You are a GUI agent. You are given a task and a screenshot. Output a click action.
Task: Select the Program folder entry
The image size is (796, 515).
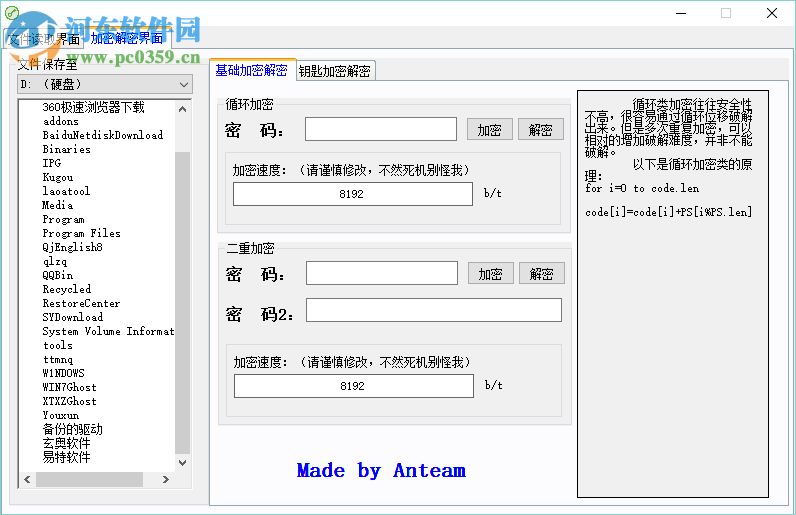[63, 219]
